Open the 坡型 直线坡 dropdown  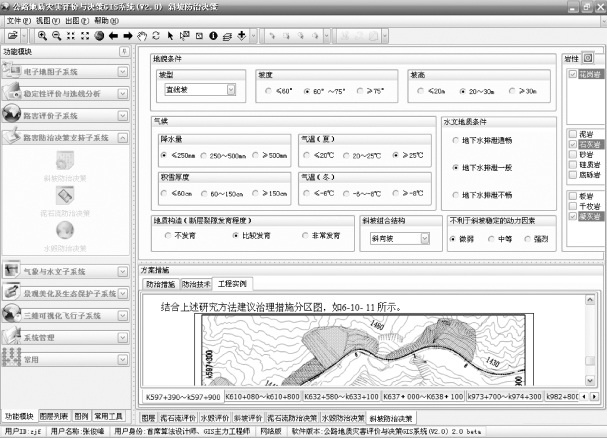click(x=231, y=90)
